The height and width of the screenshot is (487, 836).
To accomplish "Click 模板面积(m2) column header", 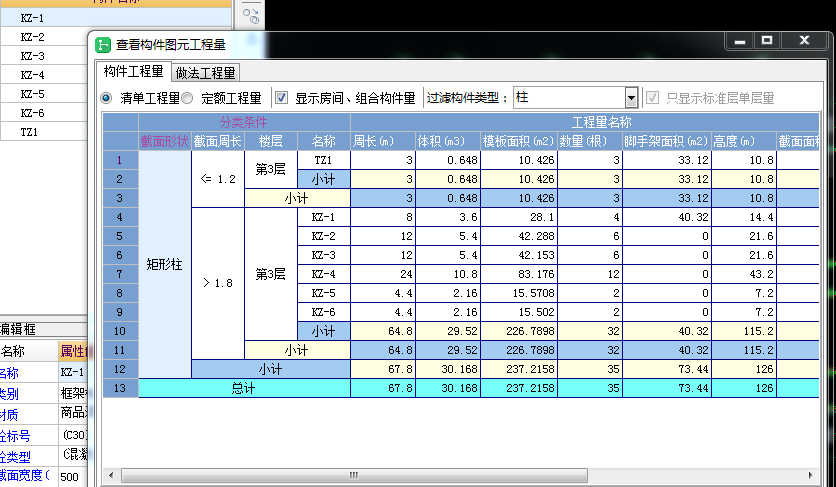I will [519, 141].
